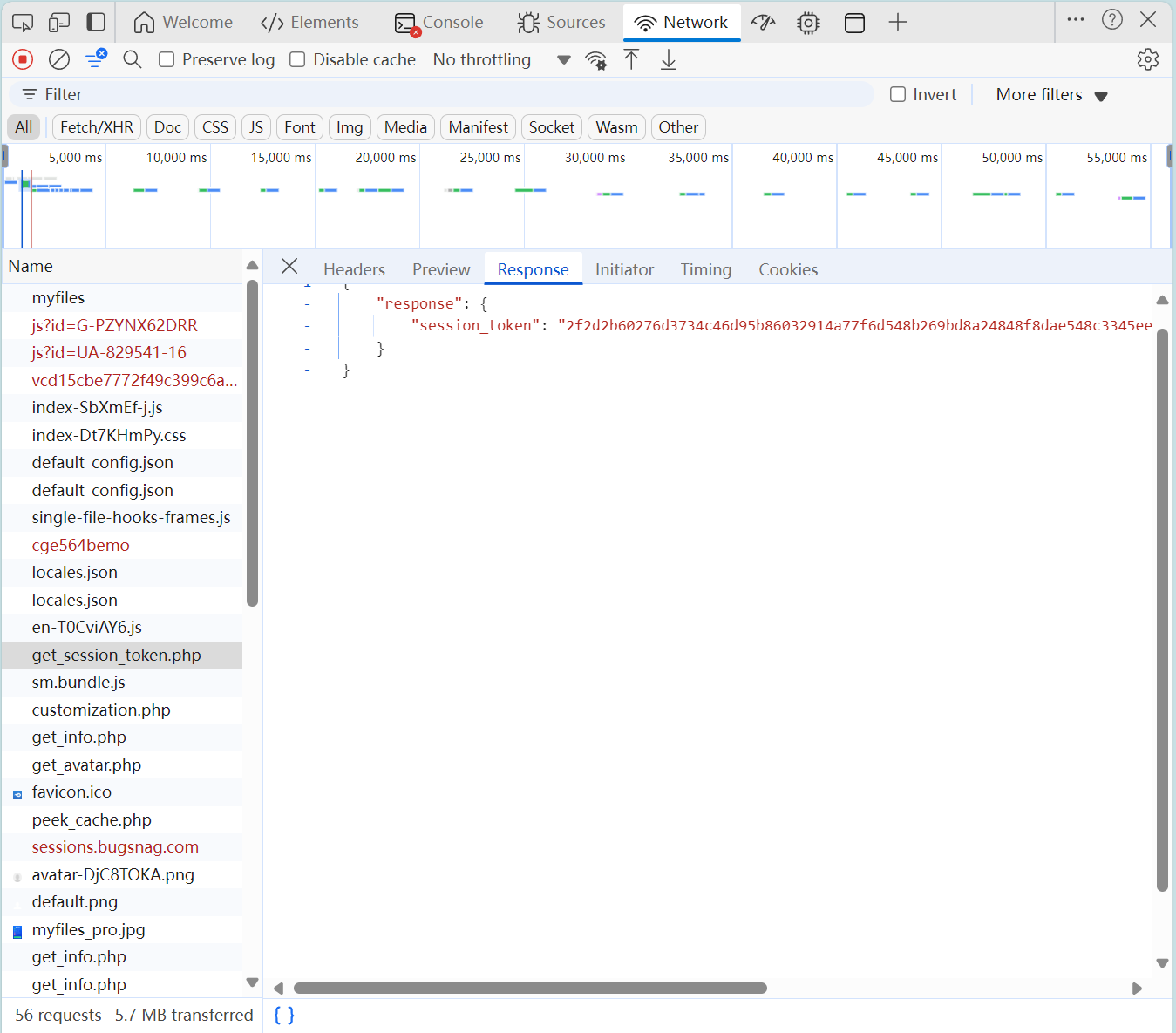
Task: Pretty-print response with curly braces icon
Action: pos(284,1015)
